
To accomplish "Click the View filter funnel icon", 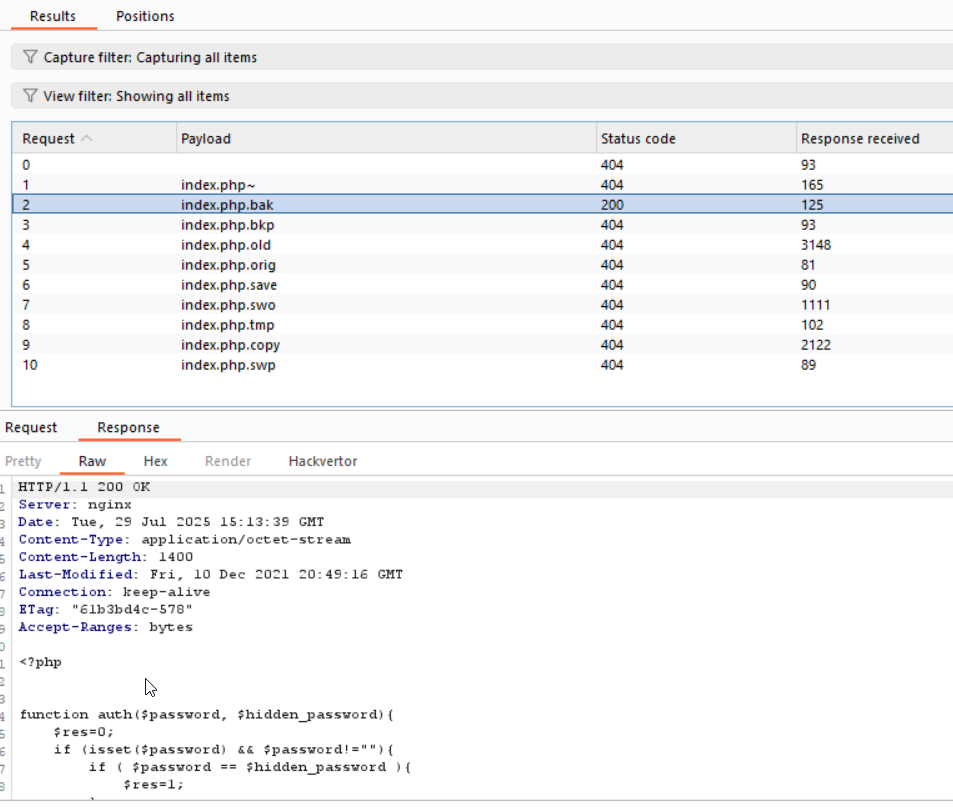I will pos(30,97).
